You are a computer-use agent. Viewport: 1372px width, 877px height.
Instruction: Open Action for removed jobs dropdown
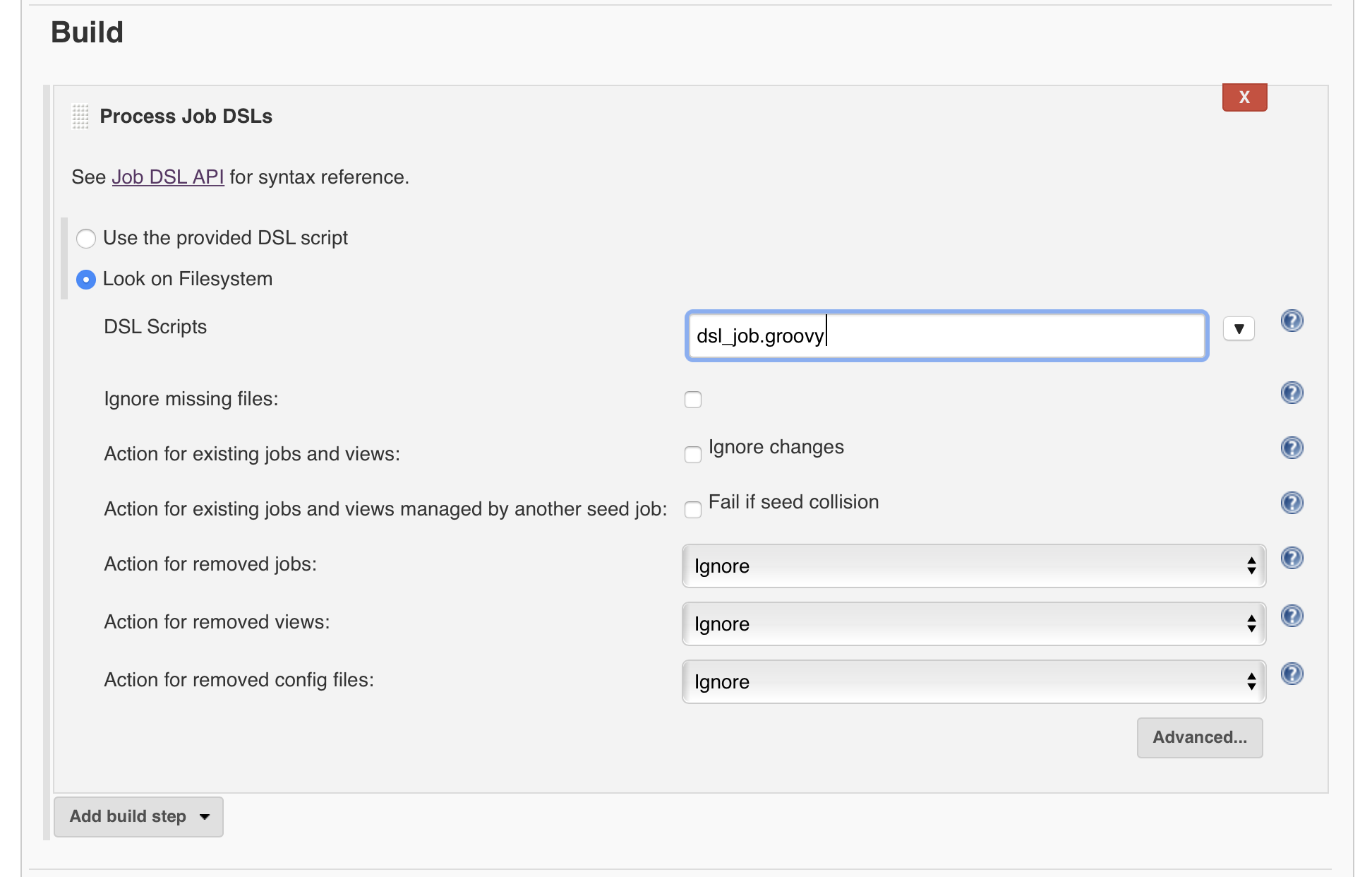tap(973, 566)
